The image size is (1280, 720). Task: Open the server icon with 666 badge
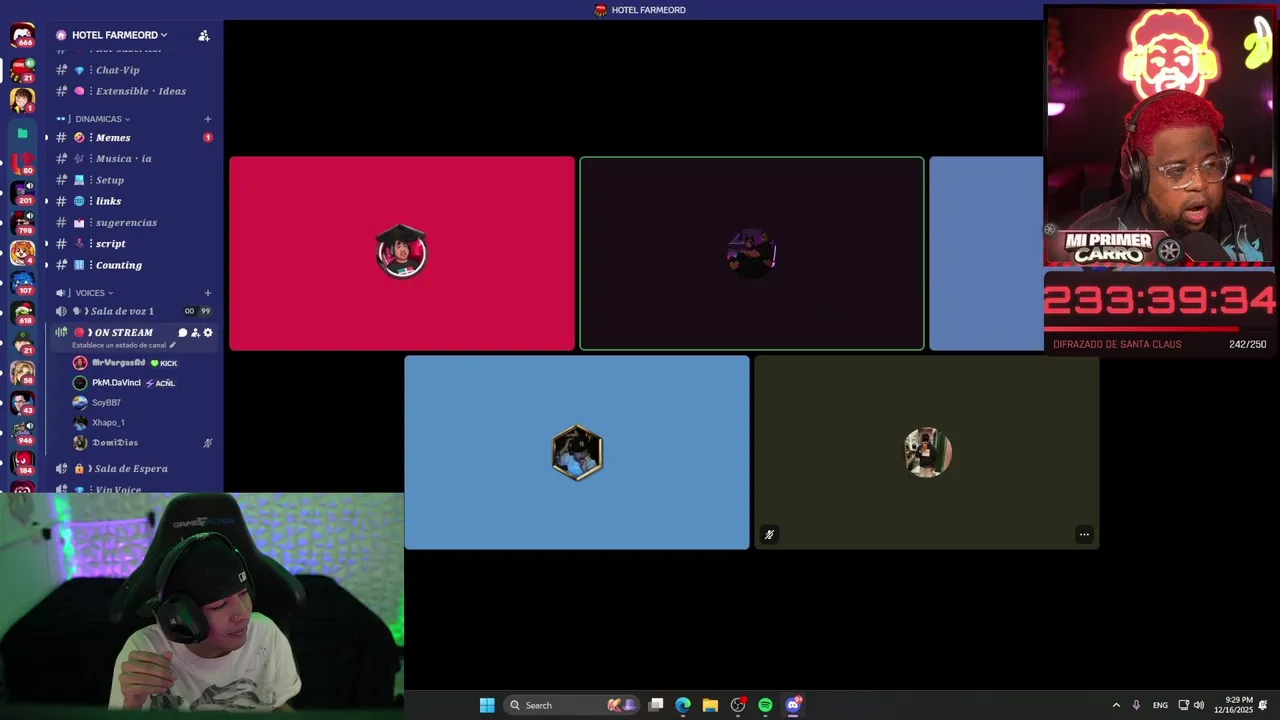(22, 36)
